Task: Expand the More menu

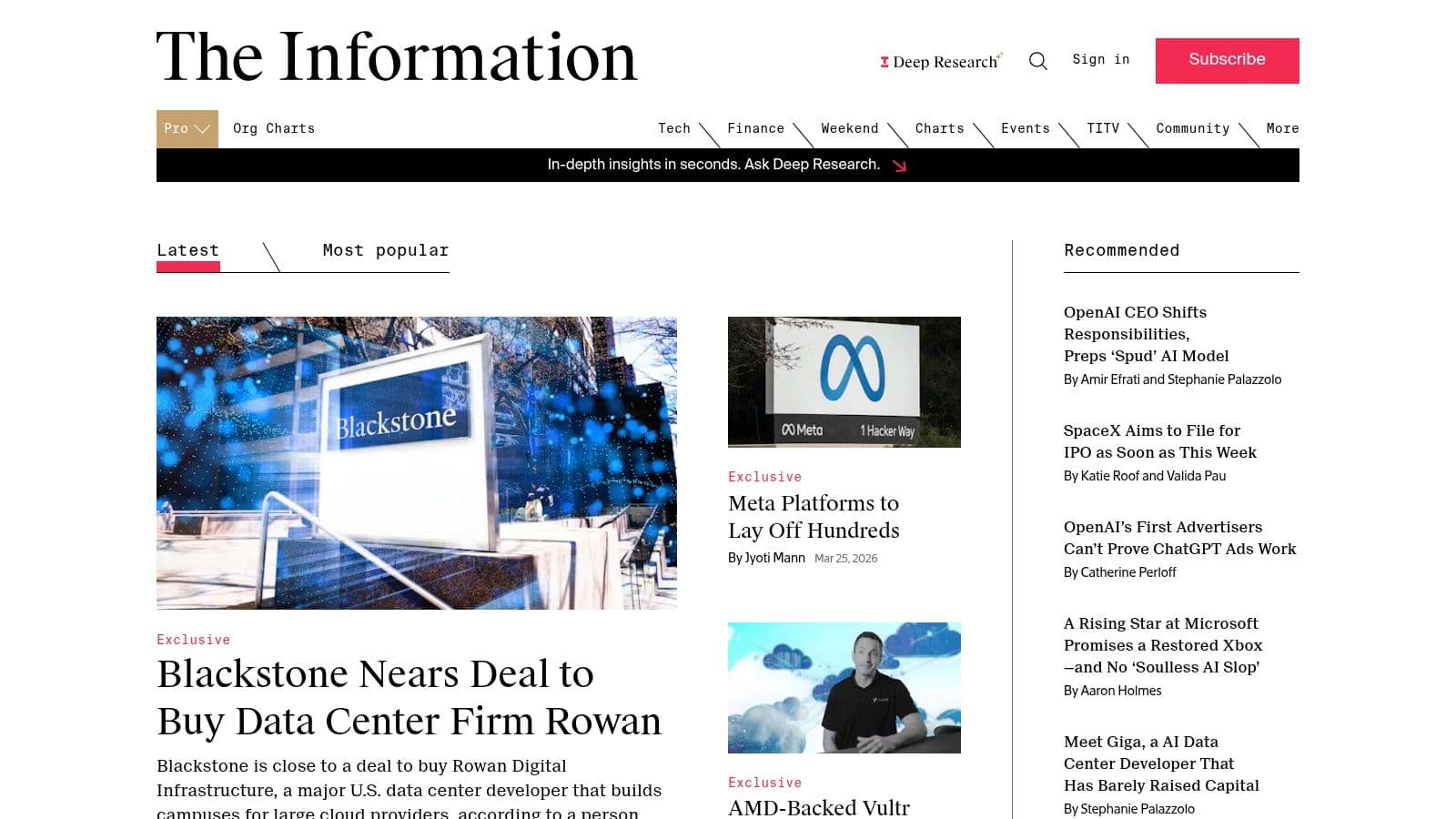Action: pos(1283,128)
